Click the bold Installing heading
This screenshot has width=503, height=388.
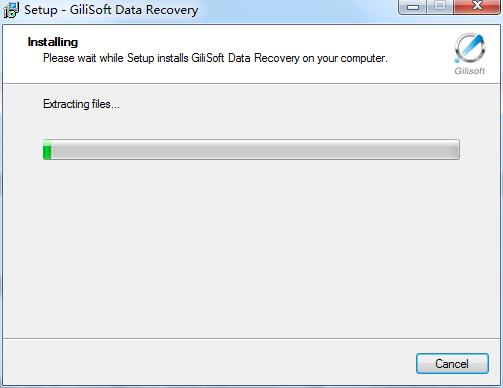(x=53, y=42)
